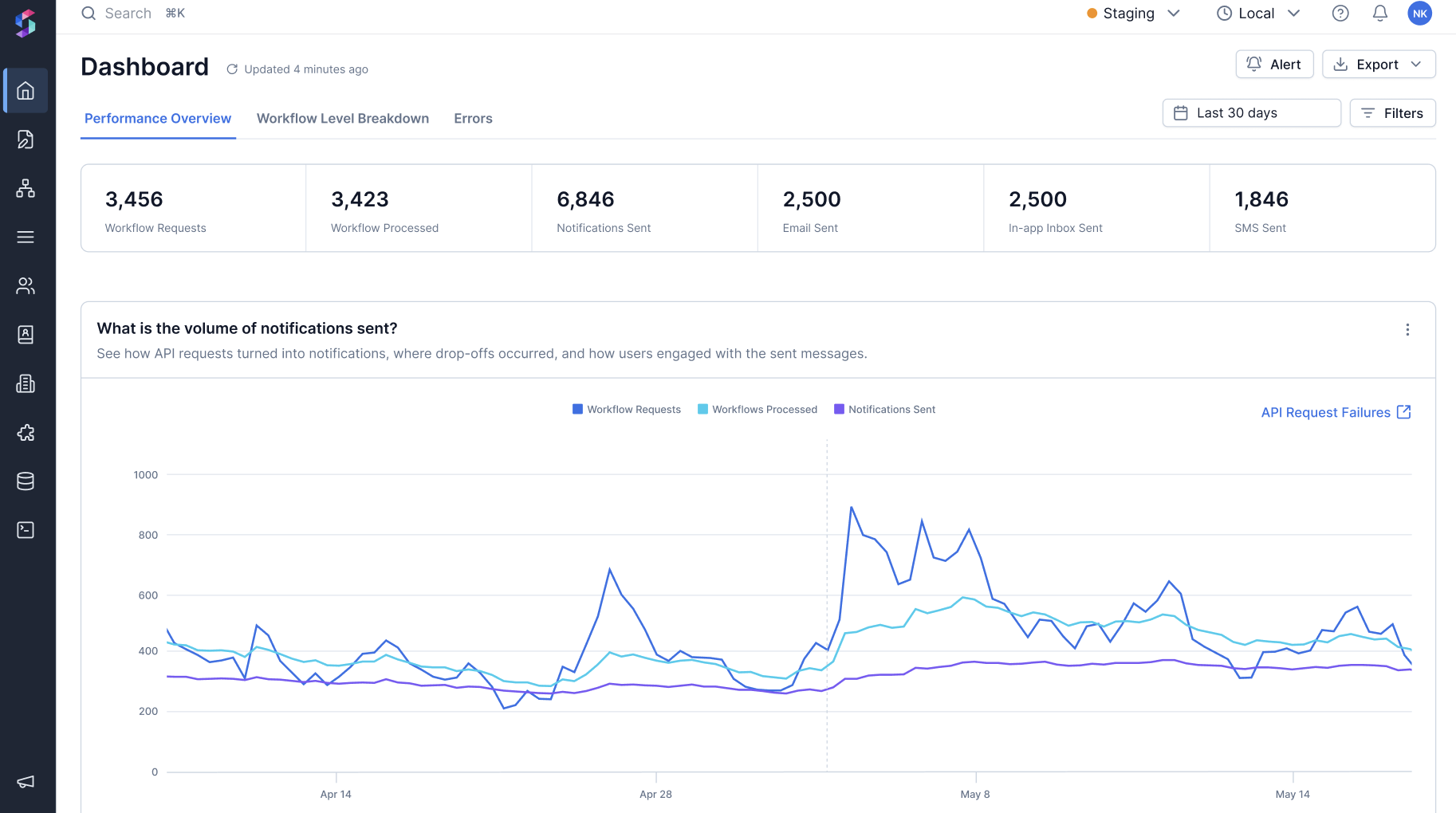Screen dimensions: 1456x813
Task: Open the integrations puzzle sidebar icon
Action: click(26, 433)
